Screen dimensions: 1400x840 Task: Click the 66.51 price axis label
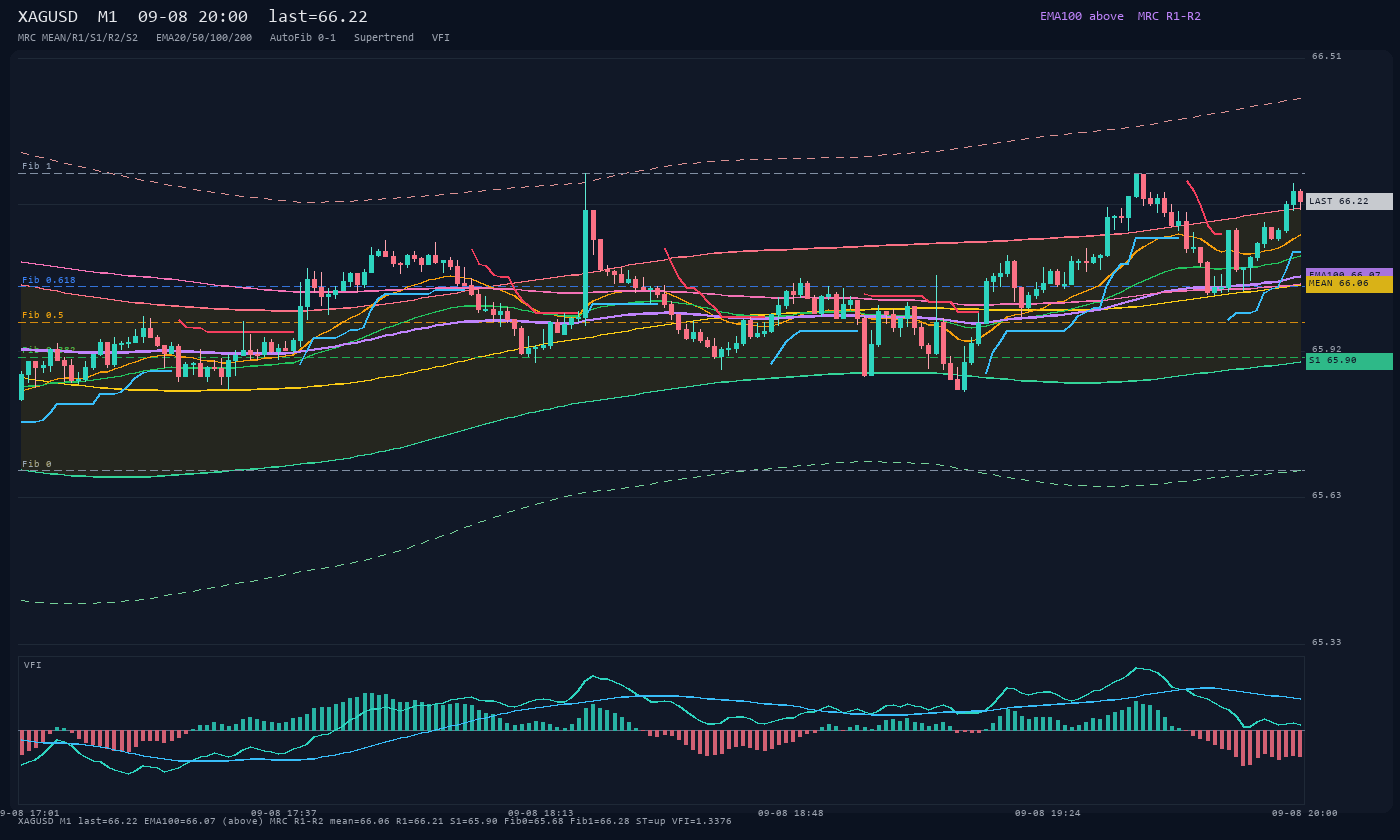[x=1327, y=56]
